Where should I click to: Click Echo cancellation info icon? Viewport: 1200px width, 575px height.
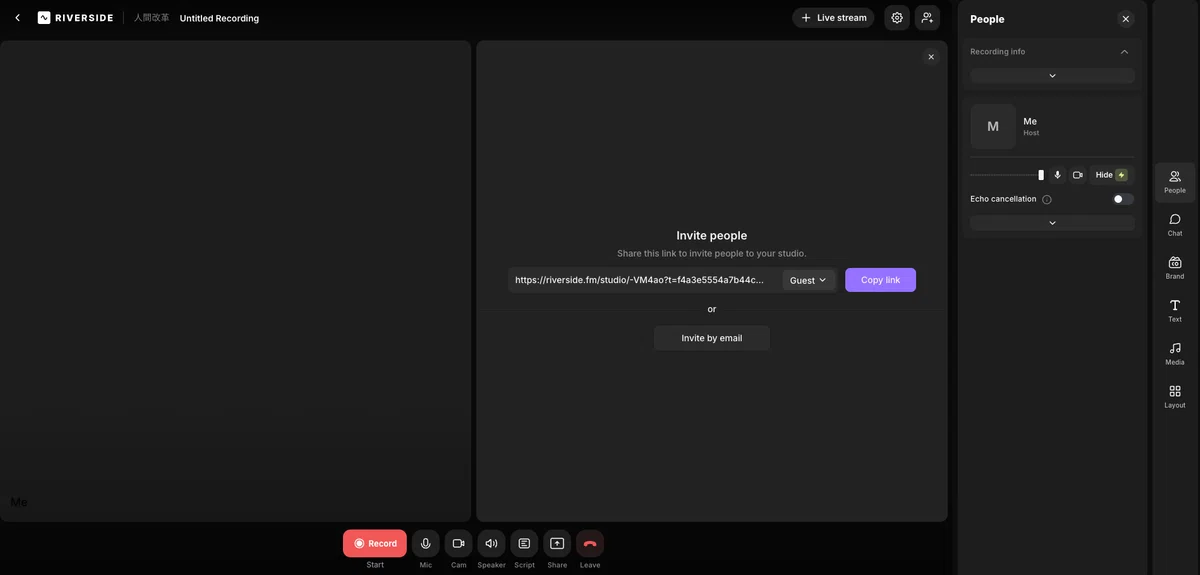(x=1047, y=199)
